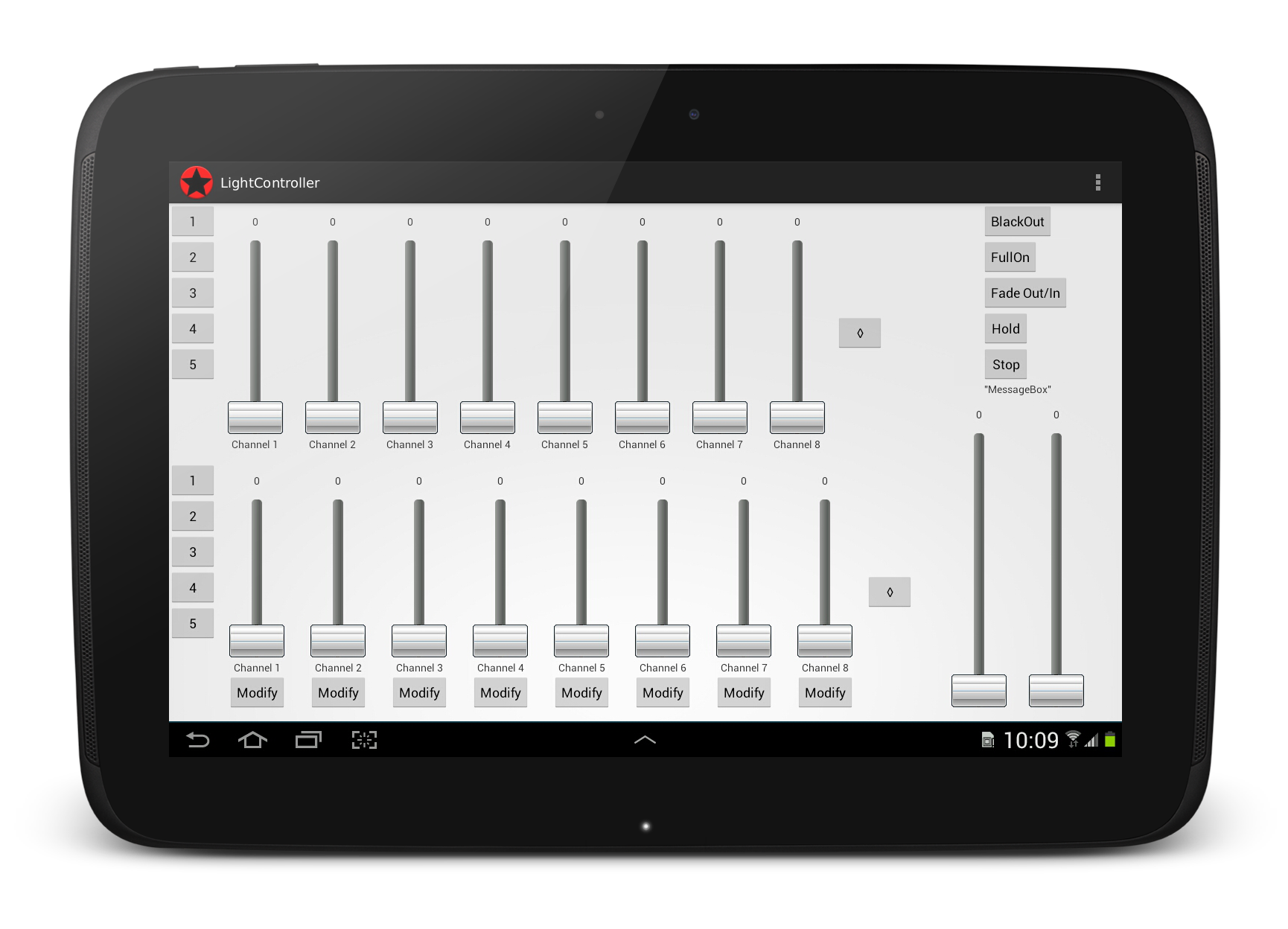
Task: Click the red star LightController app icon
Action: [x=197, y=182]
